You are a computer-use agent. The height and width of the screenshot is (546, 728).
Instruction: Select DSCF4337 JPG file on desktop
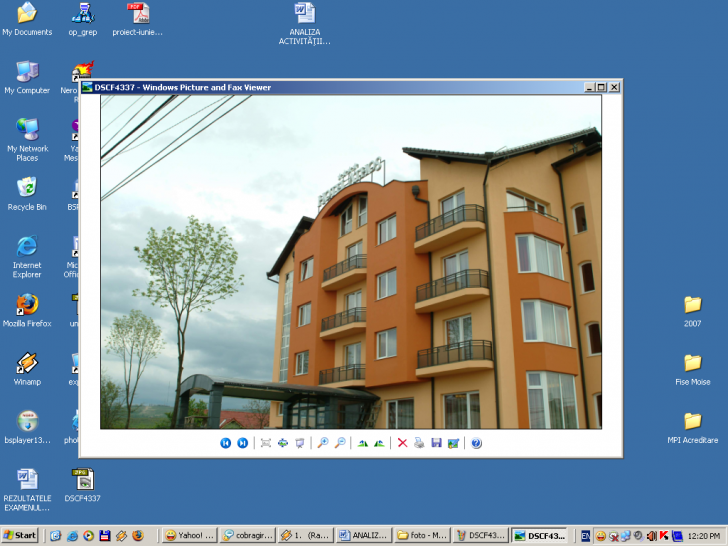83,486
